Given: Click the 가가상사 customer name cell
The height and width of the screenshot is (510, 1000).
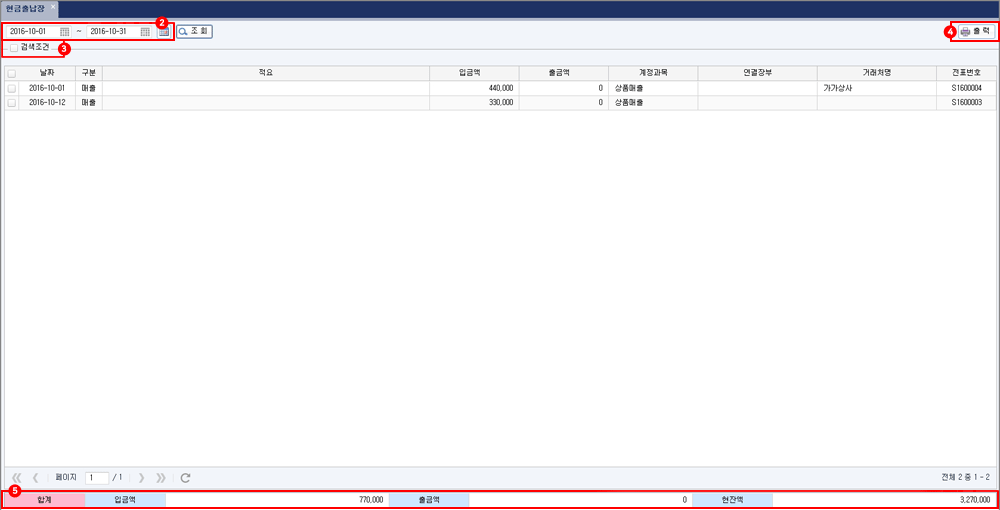Looking at the screenshot, I should pos(876,89).
